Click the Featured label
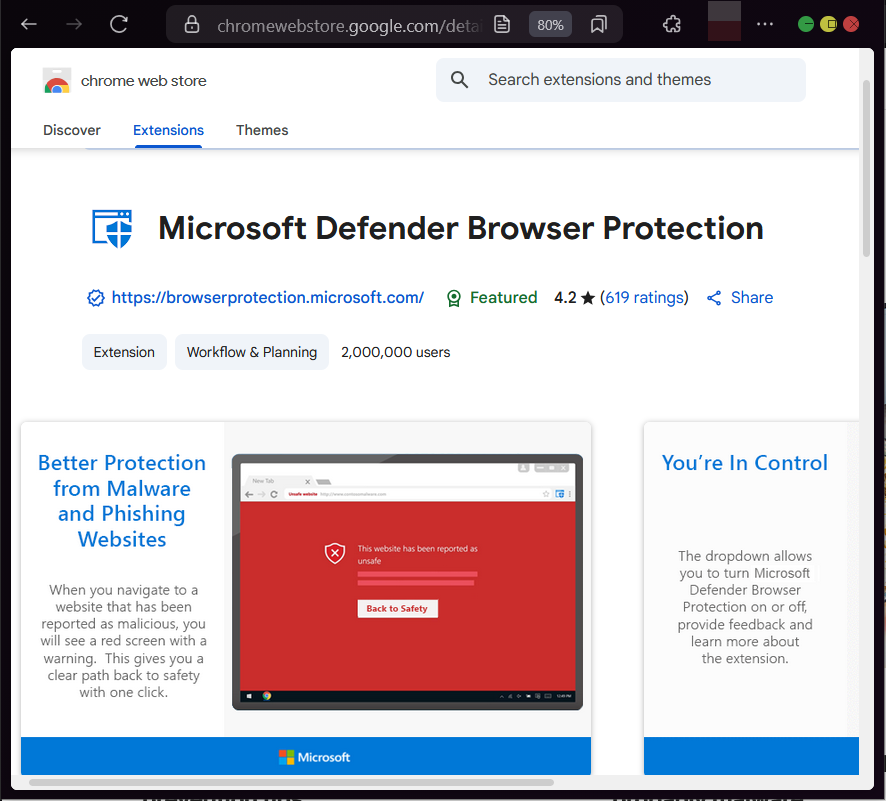The height and width of the screenshot is (801, 886). pos(503,298)
